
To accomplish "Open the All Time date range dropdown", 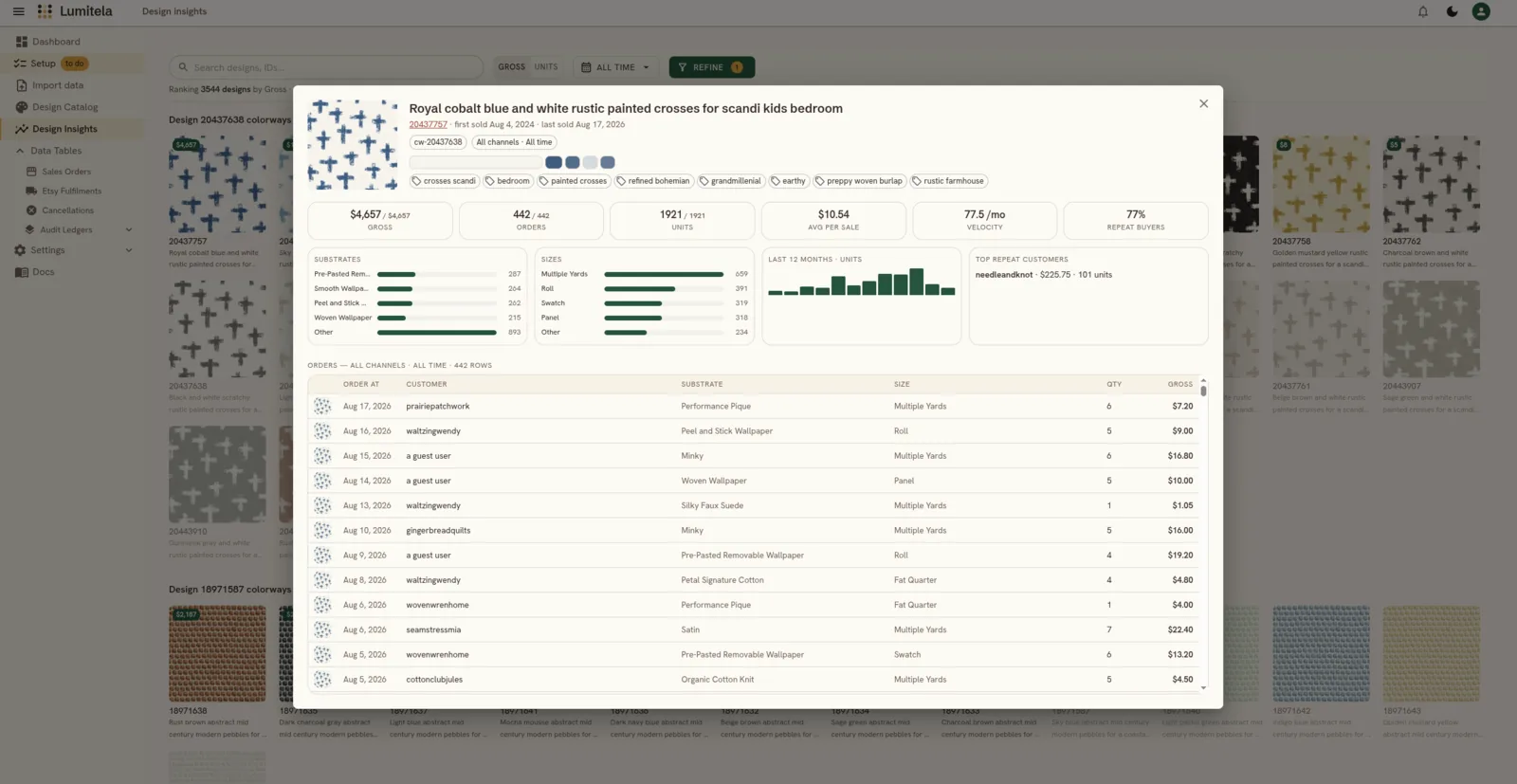I will [616, 67].
